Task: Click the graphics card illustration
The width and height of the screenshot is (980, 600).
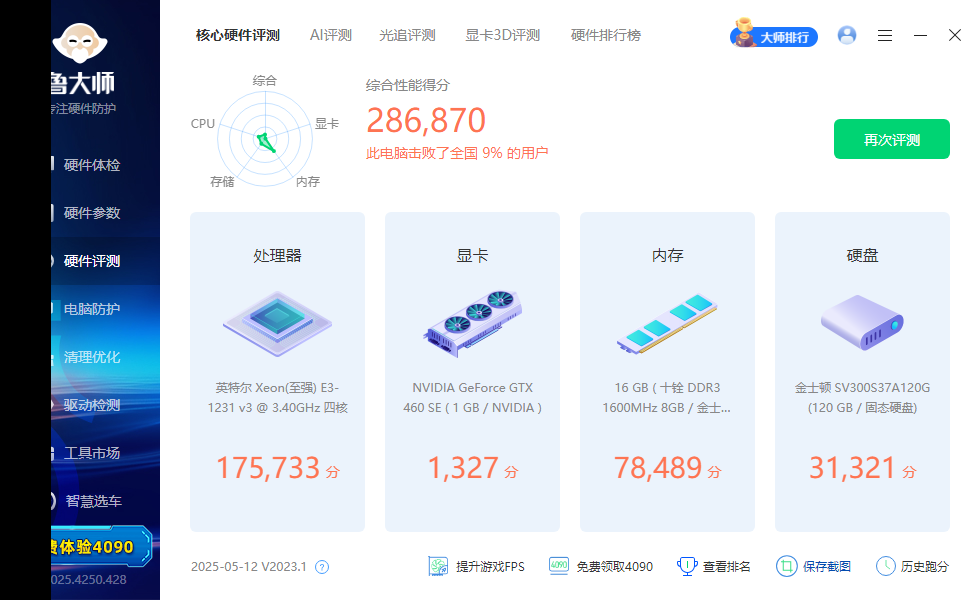Action: 472,324
